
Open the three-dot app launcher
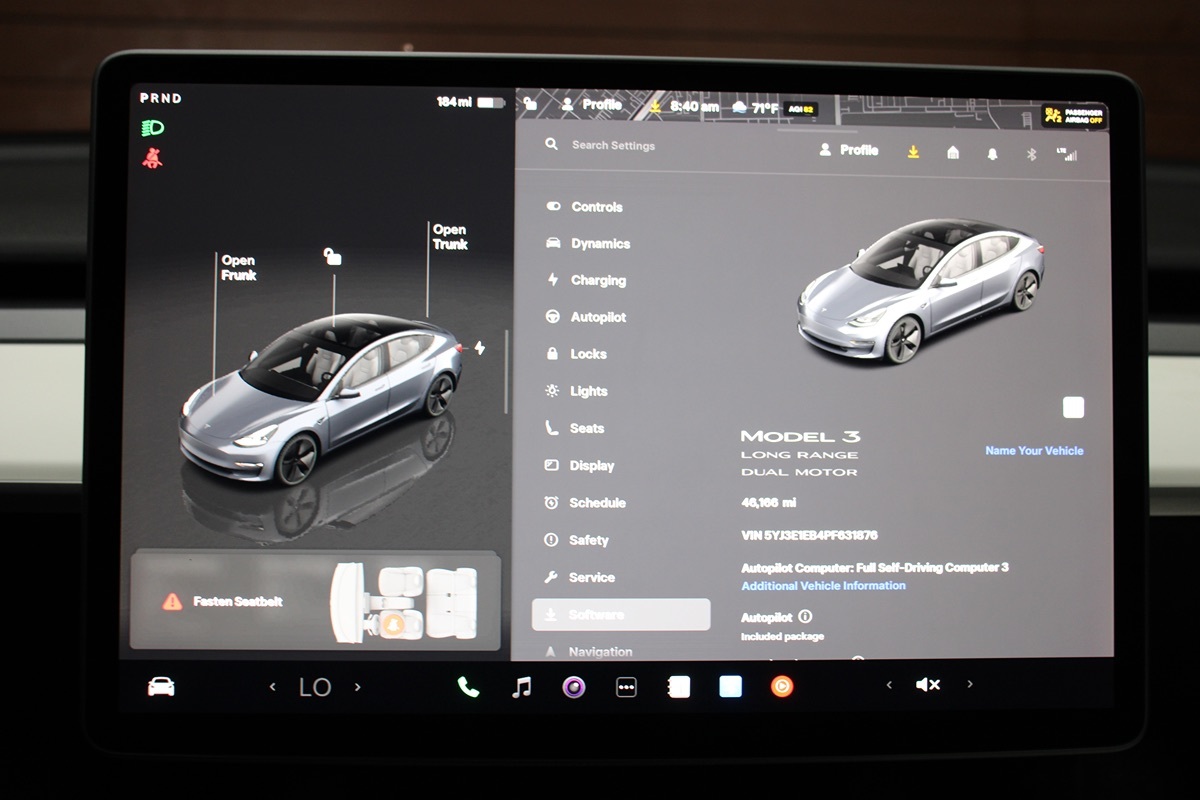tap(626, 687)
